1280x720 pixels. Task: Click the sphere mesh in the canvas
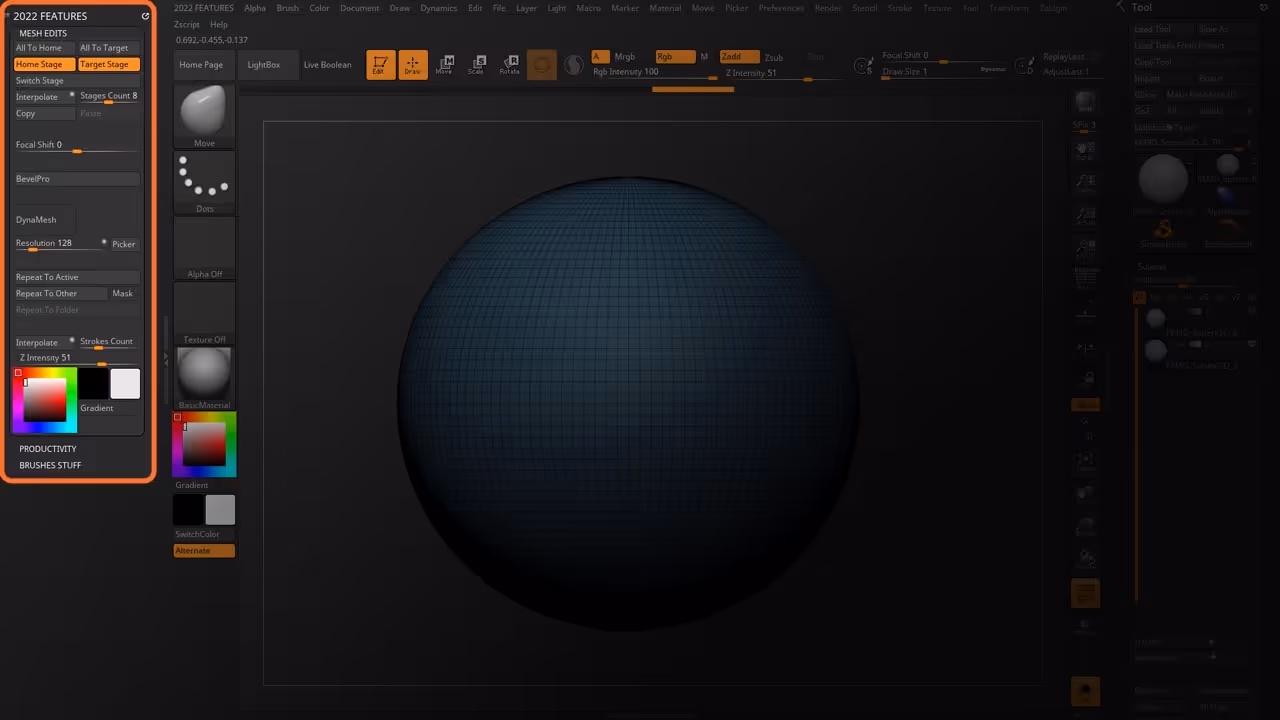coord(628,403)
